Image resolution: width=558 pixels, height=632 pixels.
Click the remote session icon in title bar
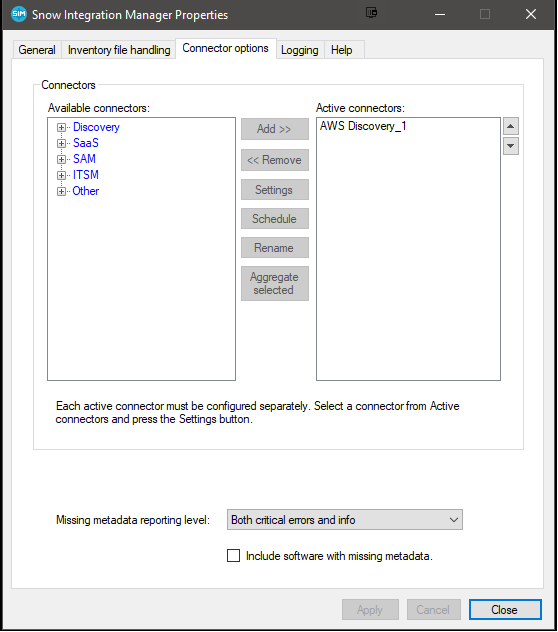coord(371,12)
